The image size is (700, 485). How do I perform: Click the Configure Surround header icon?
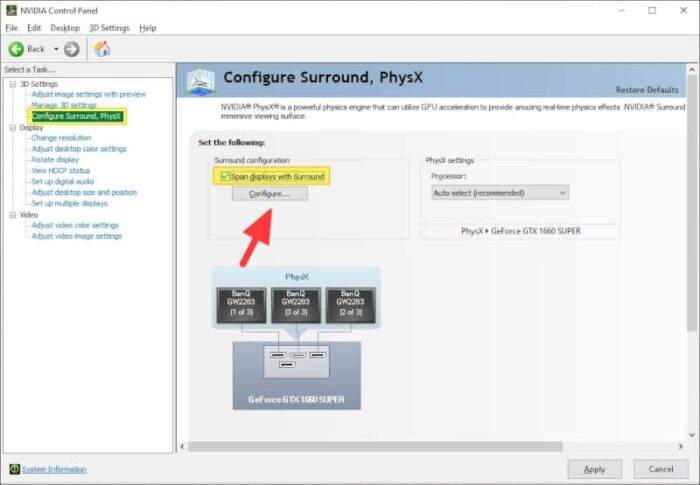click(200, 81)
